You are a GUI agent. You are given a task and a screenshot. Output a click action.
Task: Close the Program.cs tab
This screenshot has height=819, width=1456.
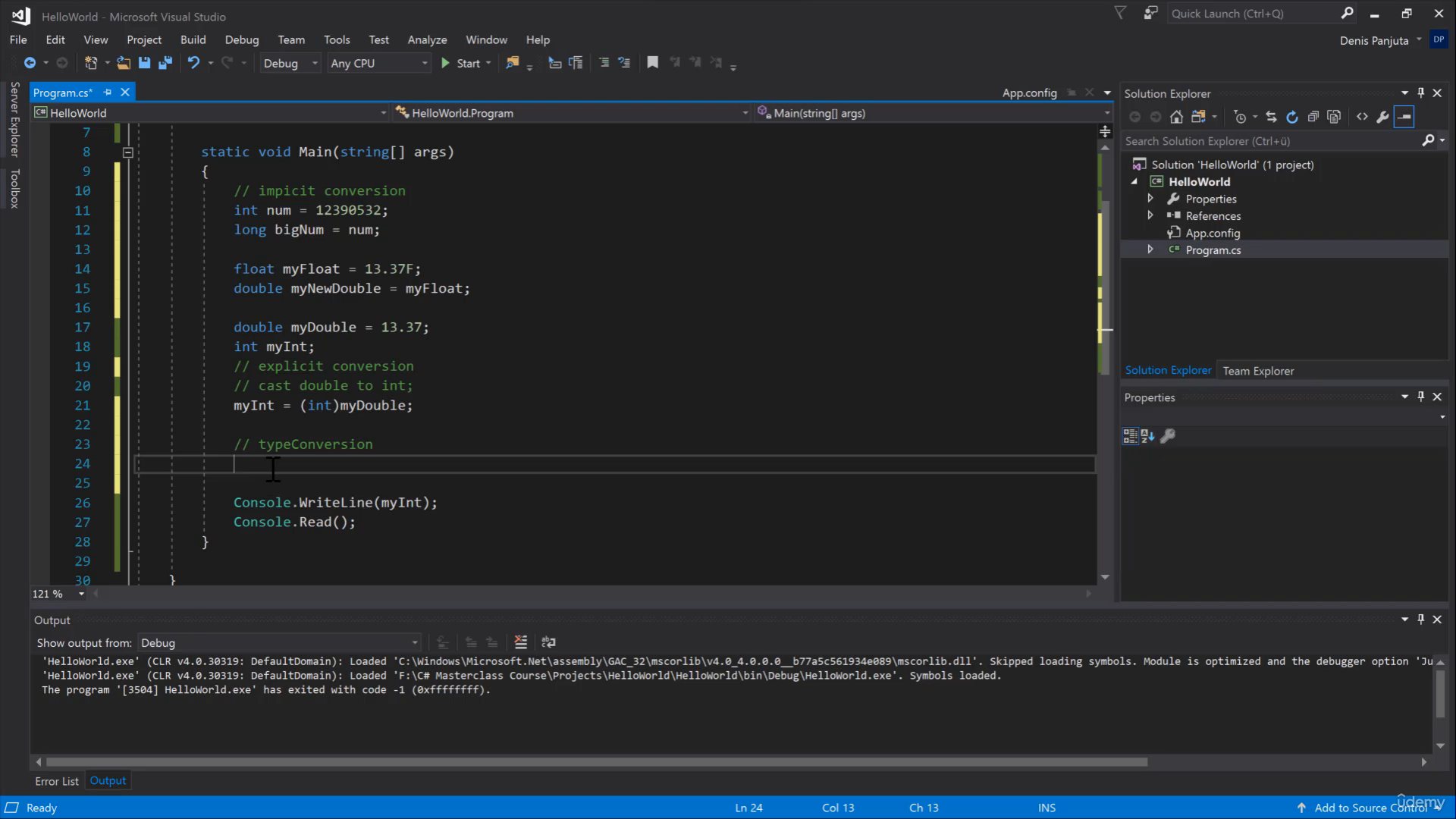(125, 92)
